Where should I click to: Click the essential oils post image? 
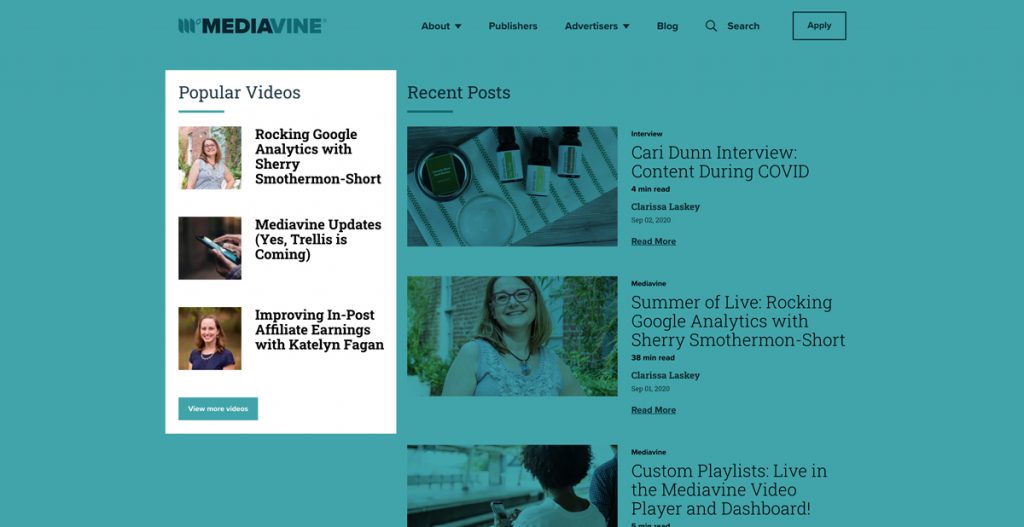point(512,186)
